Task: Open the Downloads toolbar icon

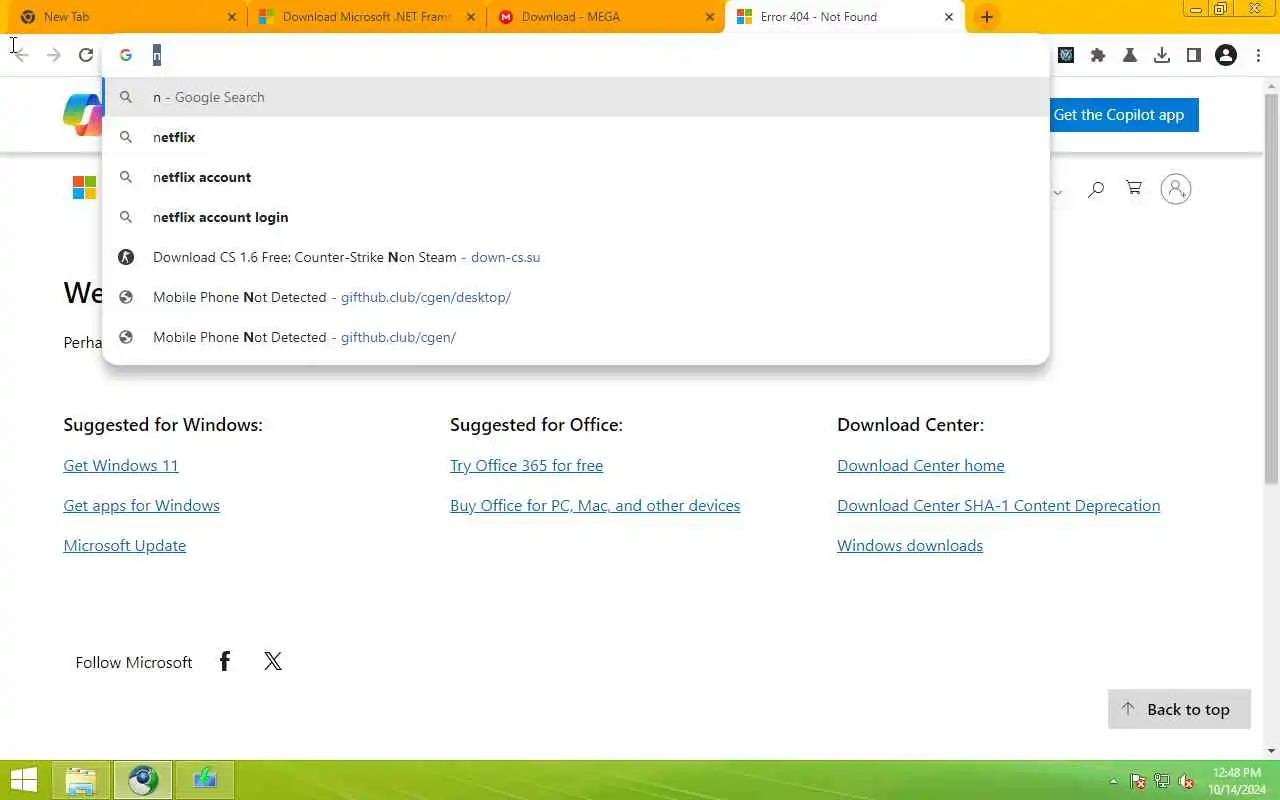Action: click(1162, 56)
